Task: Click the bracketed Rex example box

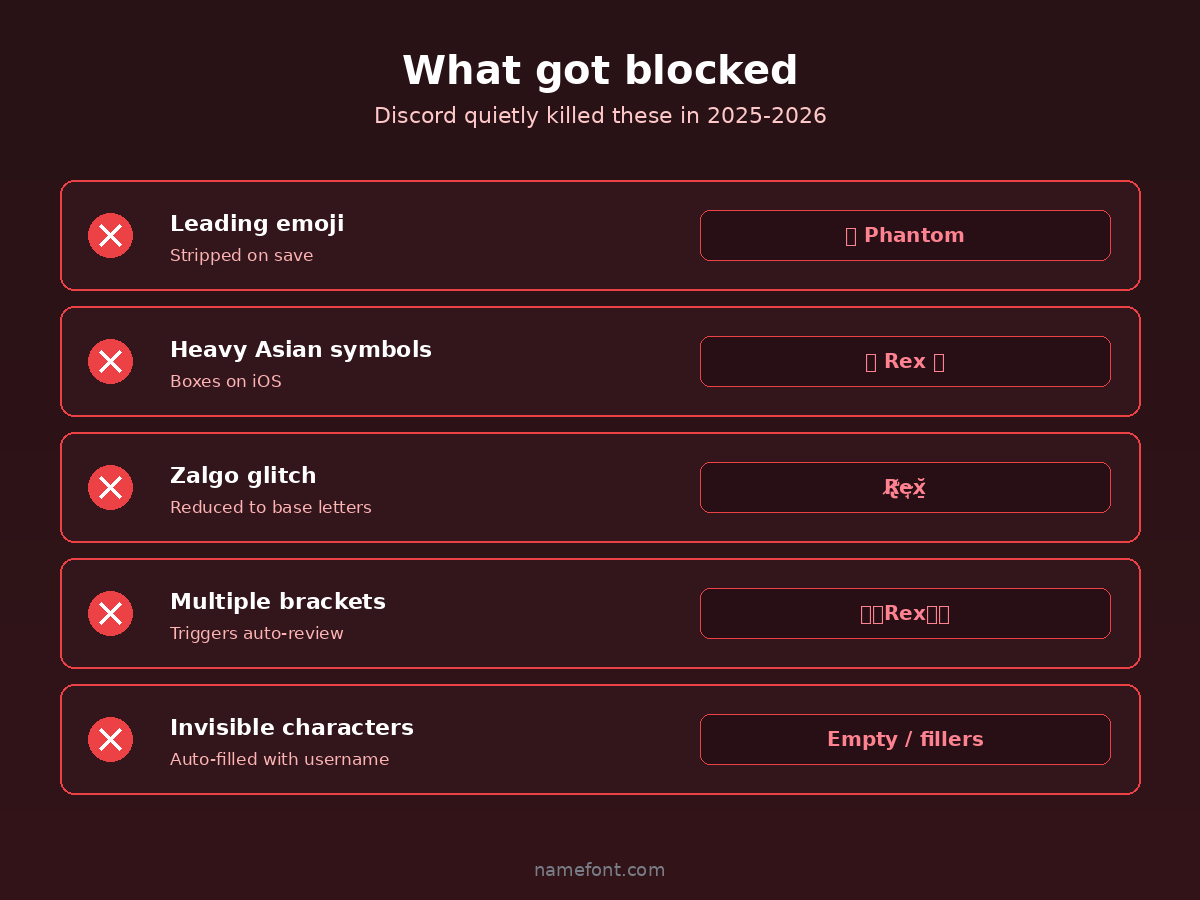Action: [905, 614]
